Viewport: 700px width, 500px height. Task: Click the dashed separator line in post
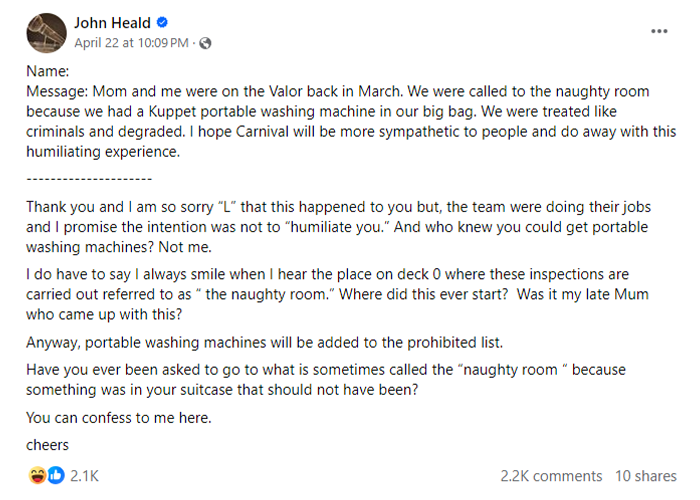coord(88,177)
